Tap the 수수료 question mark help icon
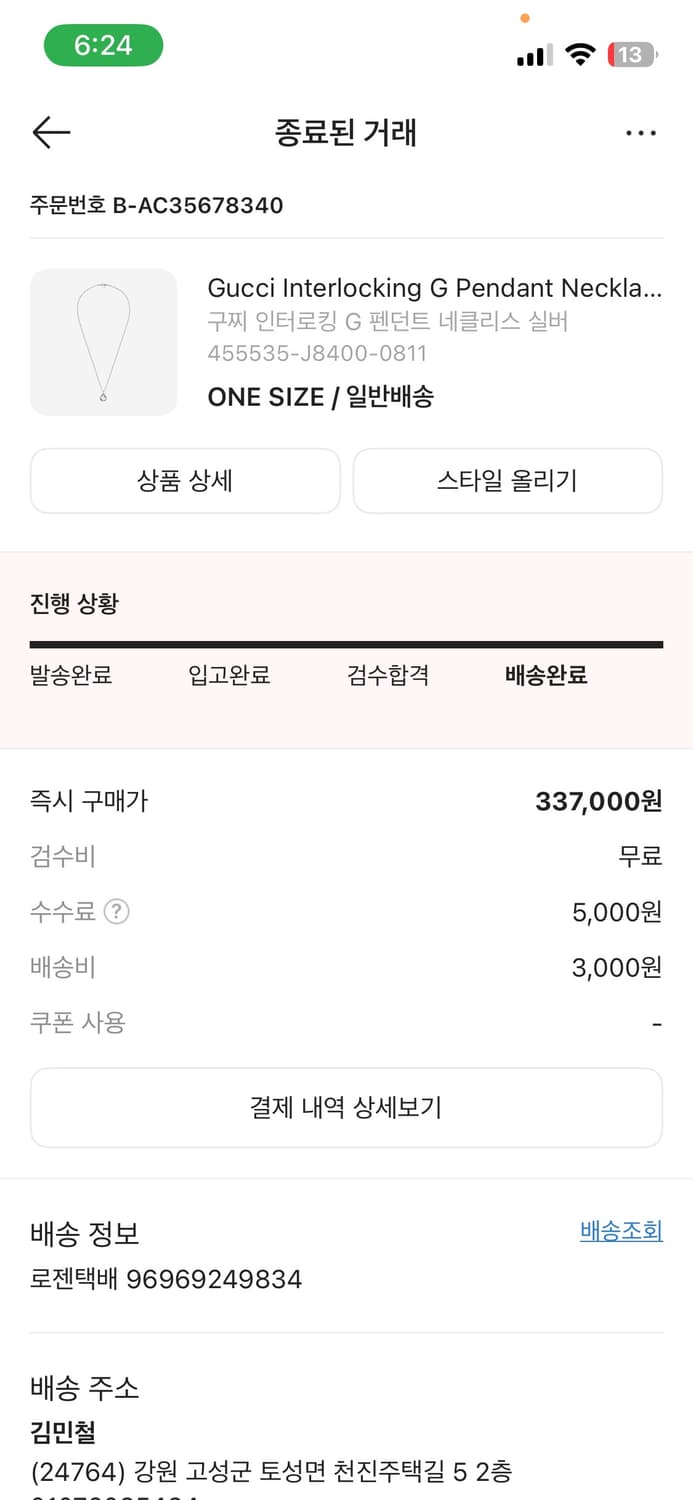This screenshot has height=1500, width=693. [x=117, y=911]
